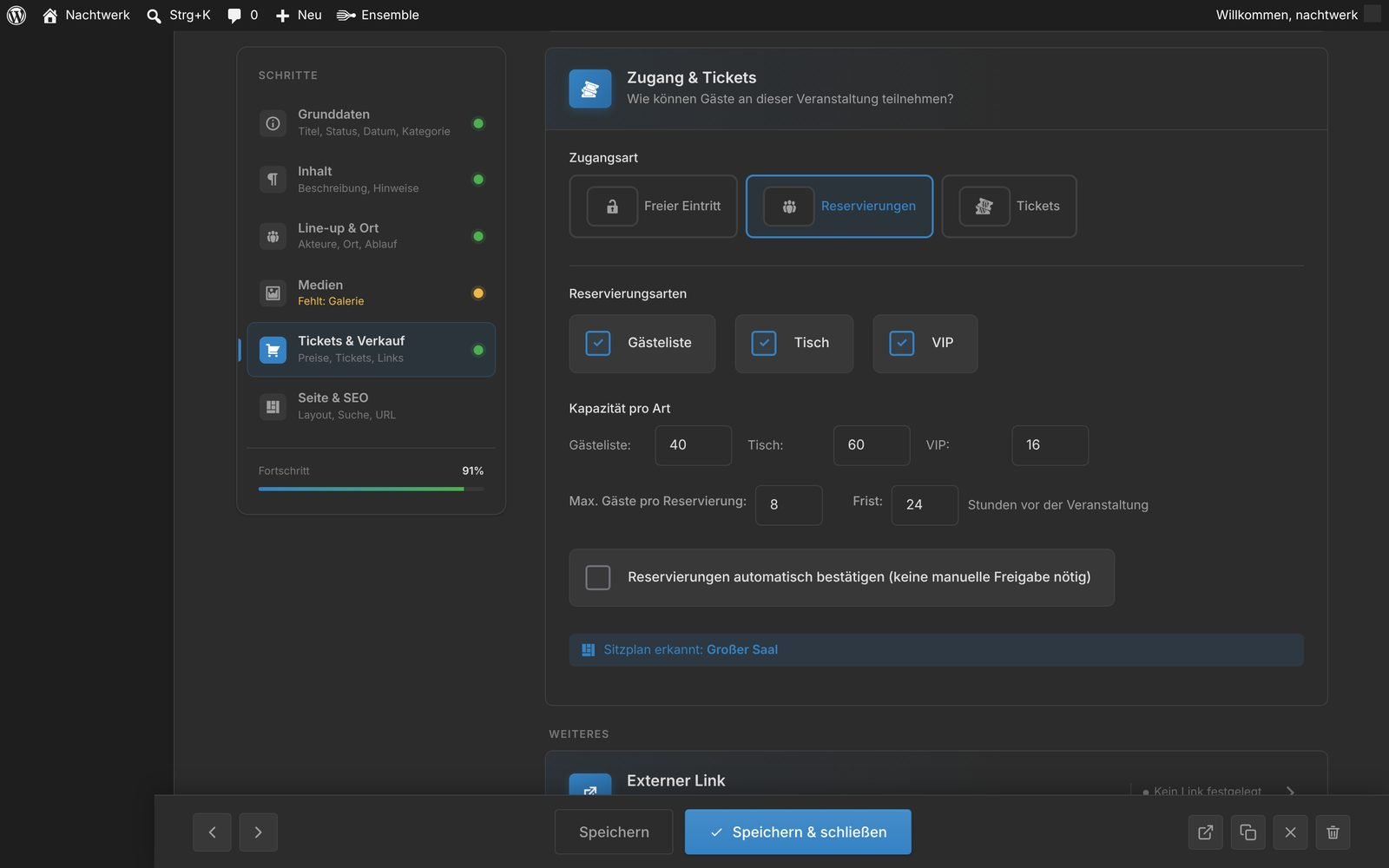Open the Line-up & Ort step

[x=371, y=236]
